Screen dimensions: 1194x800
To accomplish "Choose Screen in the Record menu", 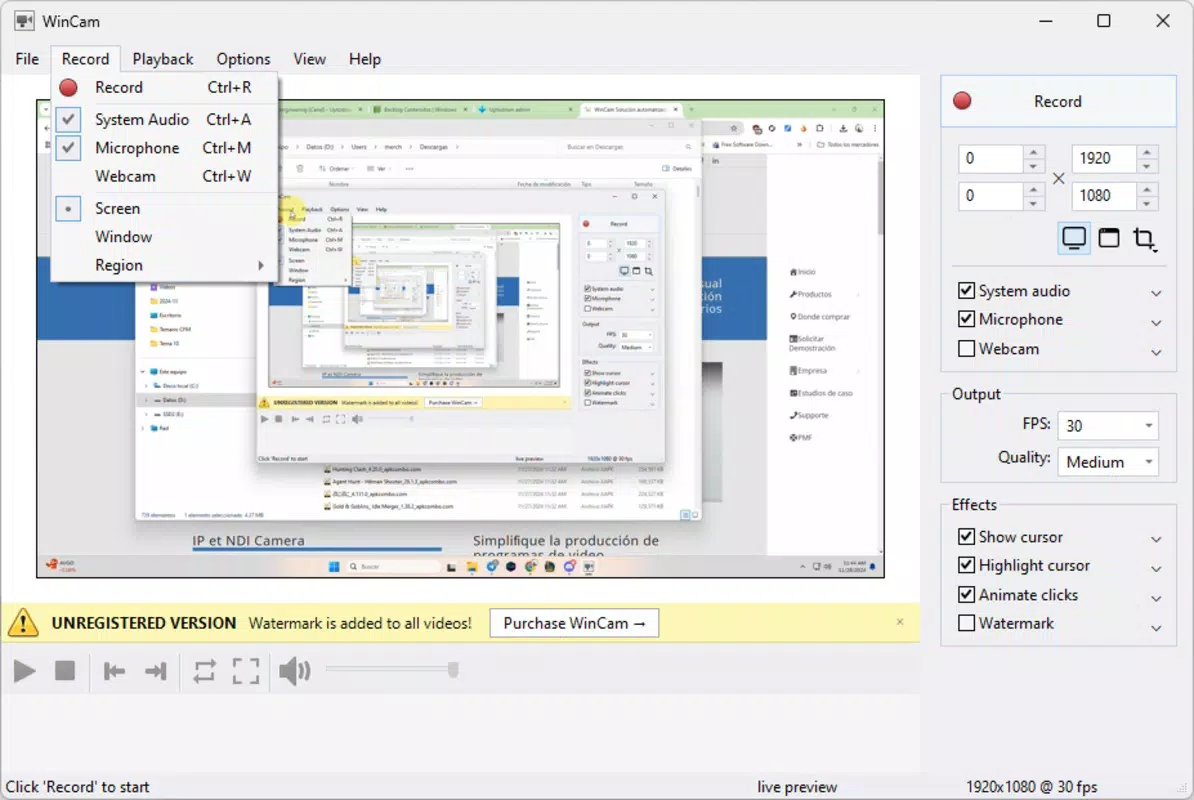I will 164,209.
